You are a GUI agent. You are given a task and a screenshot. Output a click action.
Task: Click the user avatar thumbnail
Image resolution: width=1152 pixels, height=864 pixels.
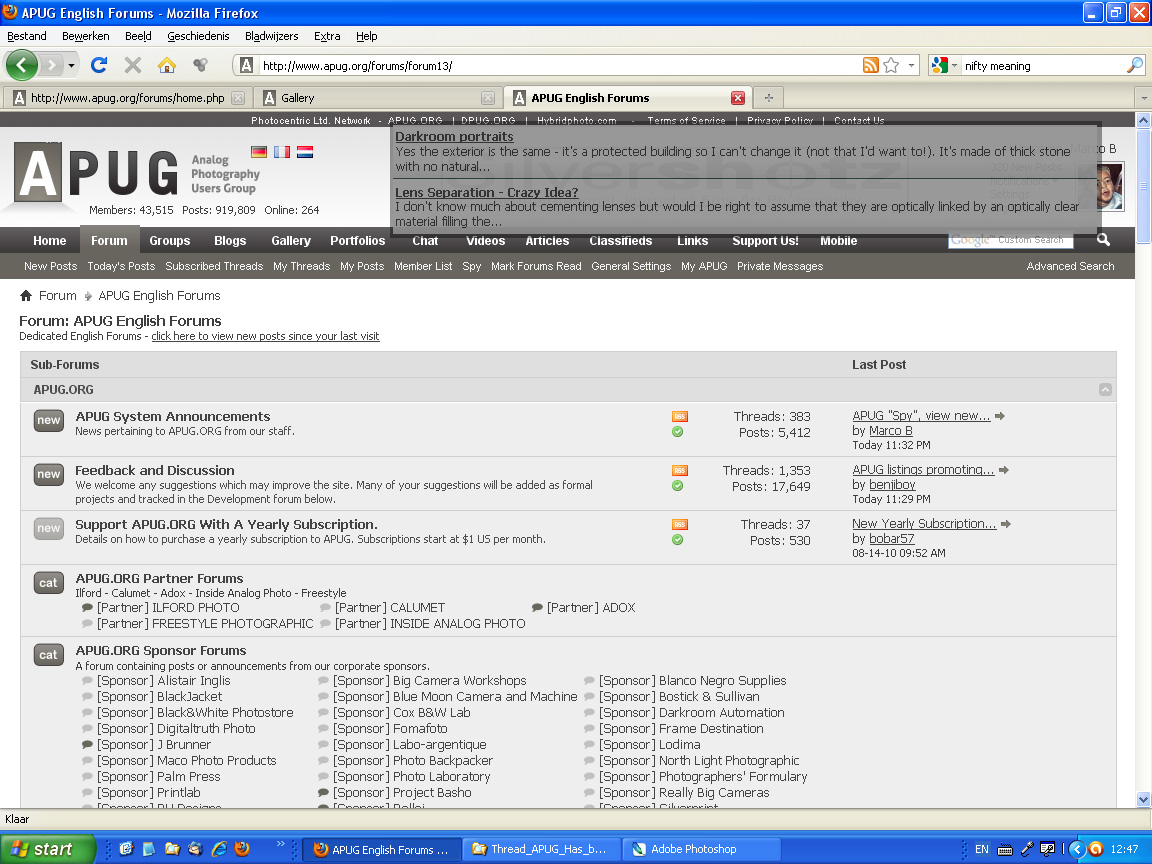[x=1109, y=186]
